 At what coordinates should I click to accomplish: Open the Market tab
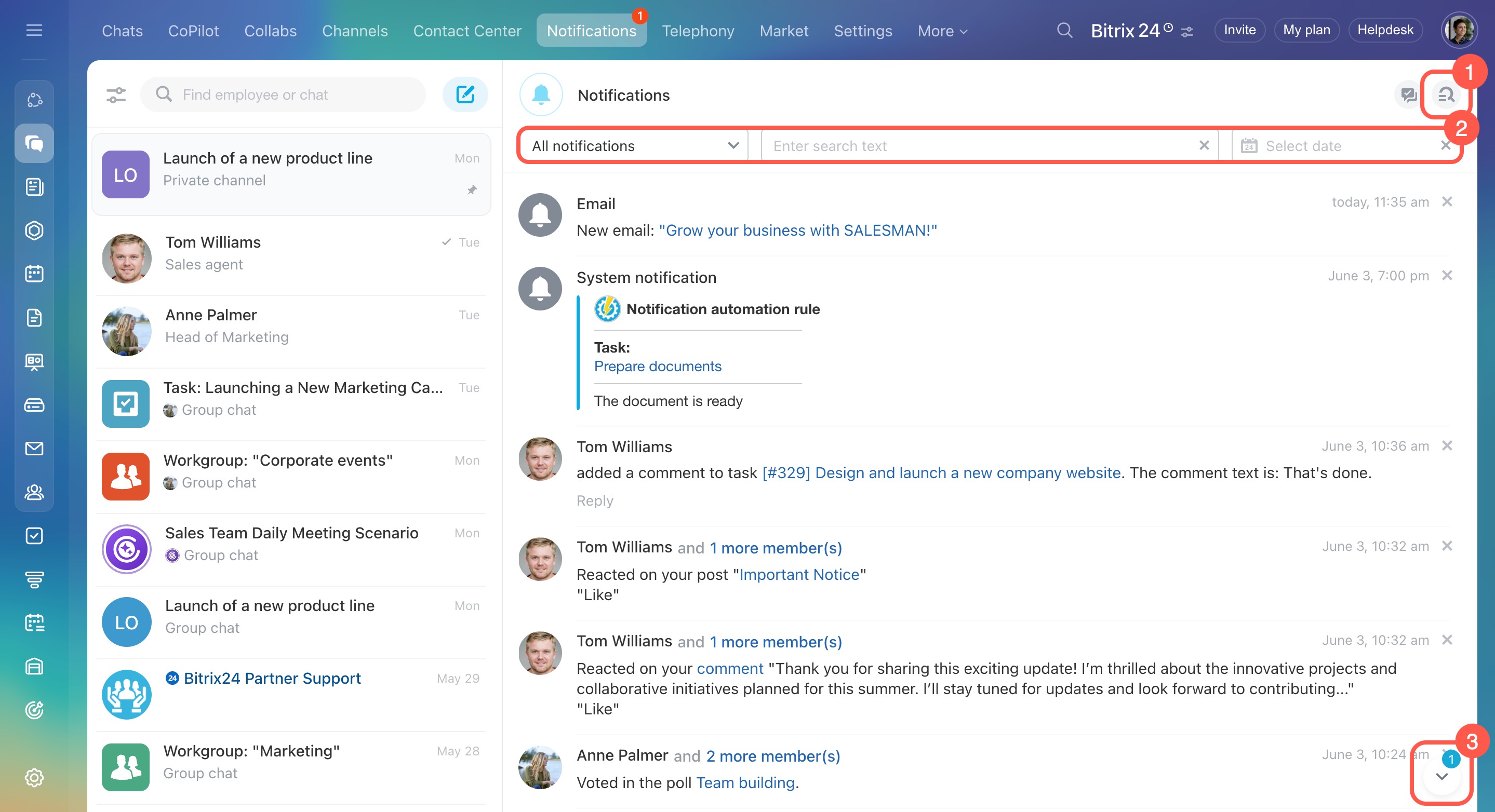coord(784,31)
